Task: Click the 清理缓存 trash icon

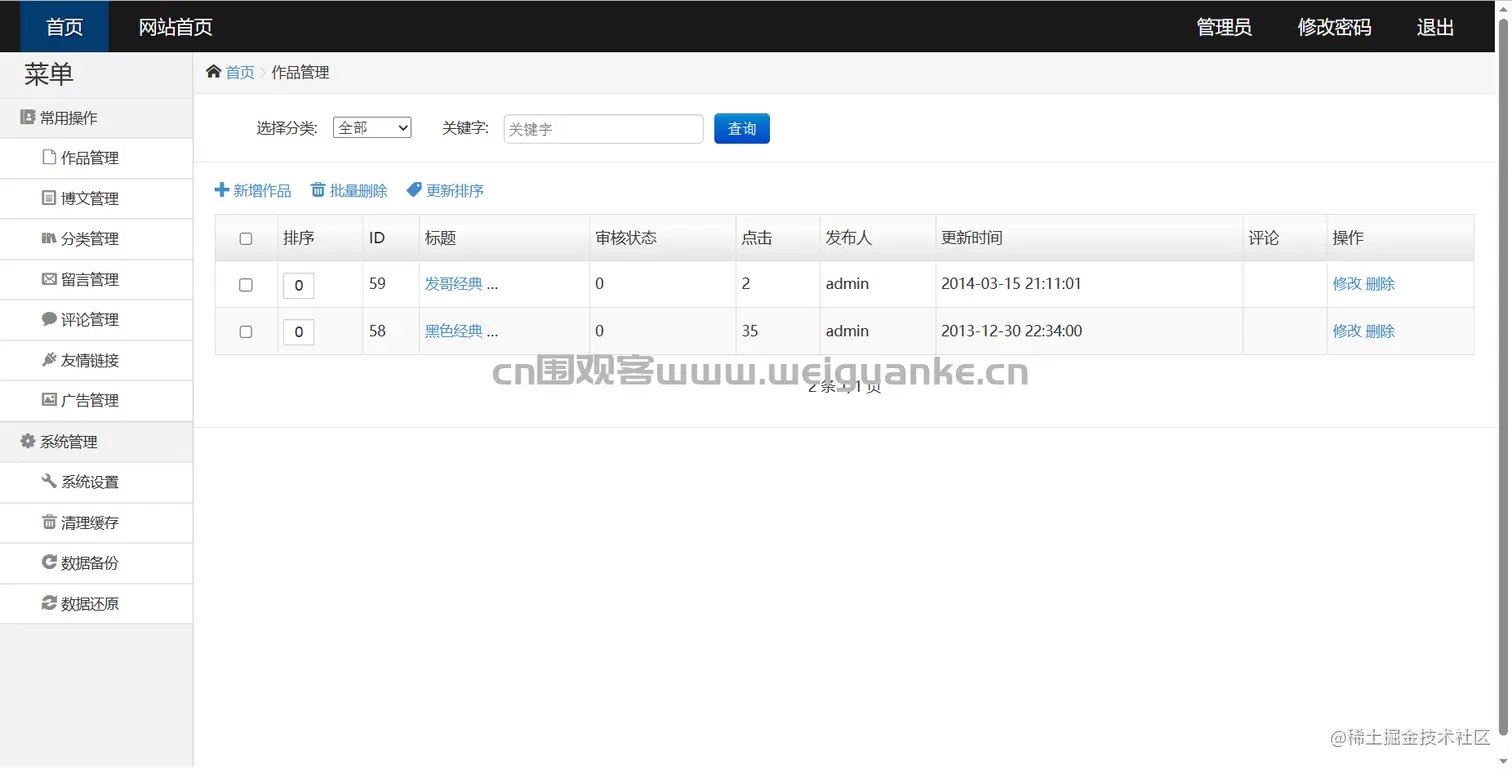Action: coord(49,522)
